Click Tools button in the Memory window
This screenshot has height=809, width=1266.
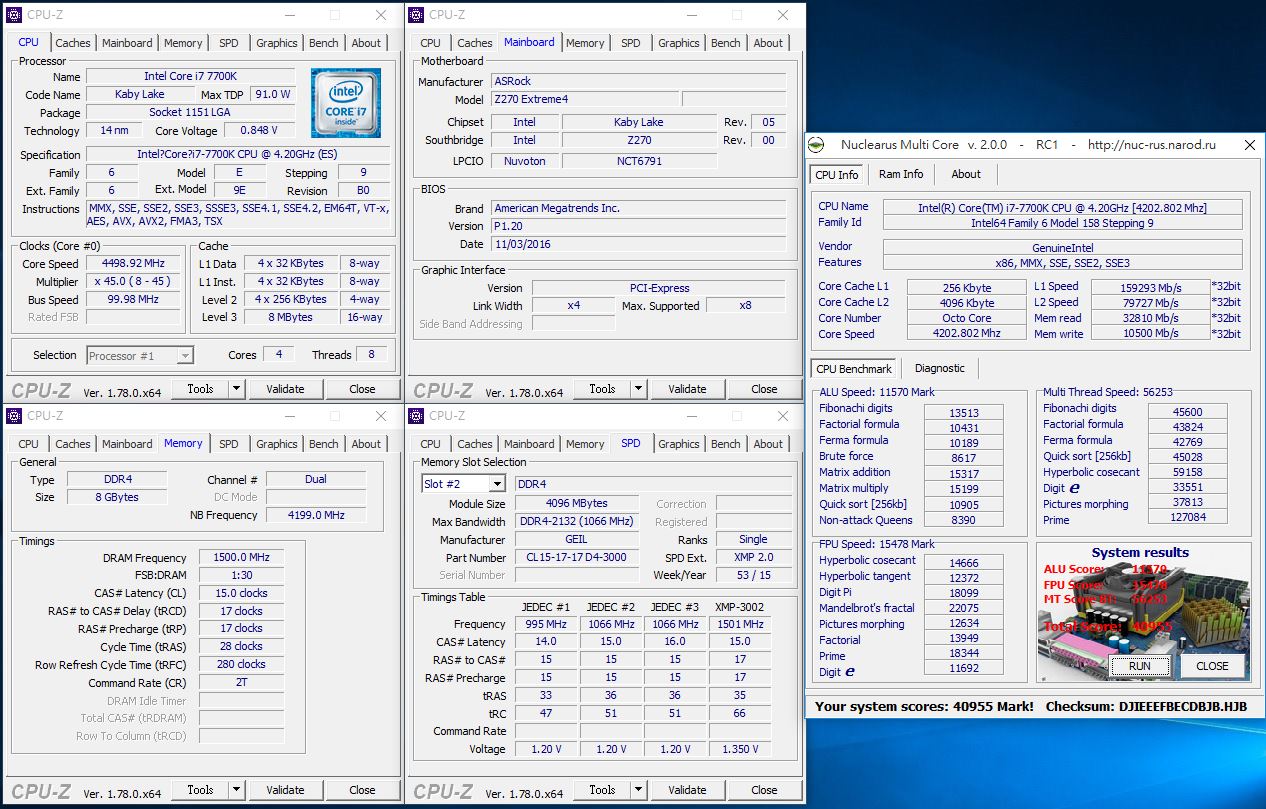pos(200,790)
